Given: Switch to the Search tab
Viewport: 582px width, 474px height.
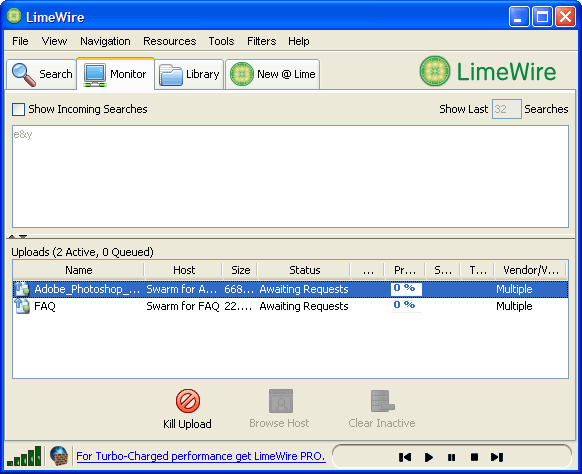Looking at the screenshot, I should (42, 74).
